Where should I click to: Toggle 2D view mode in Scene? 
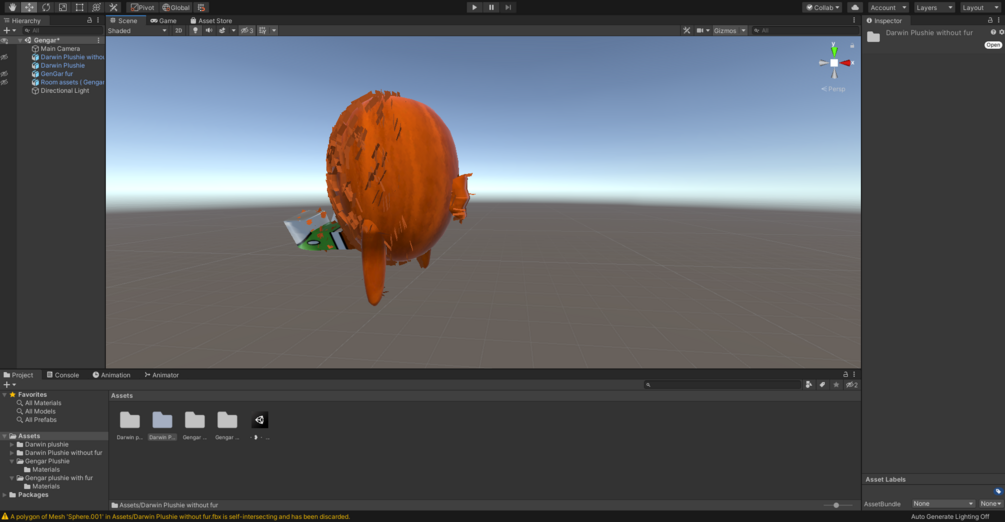click(x=178, y=30)
